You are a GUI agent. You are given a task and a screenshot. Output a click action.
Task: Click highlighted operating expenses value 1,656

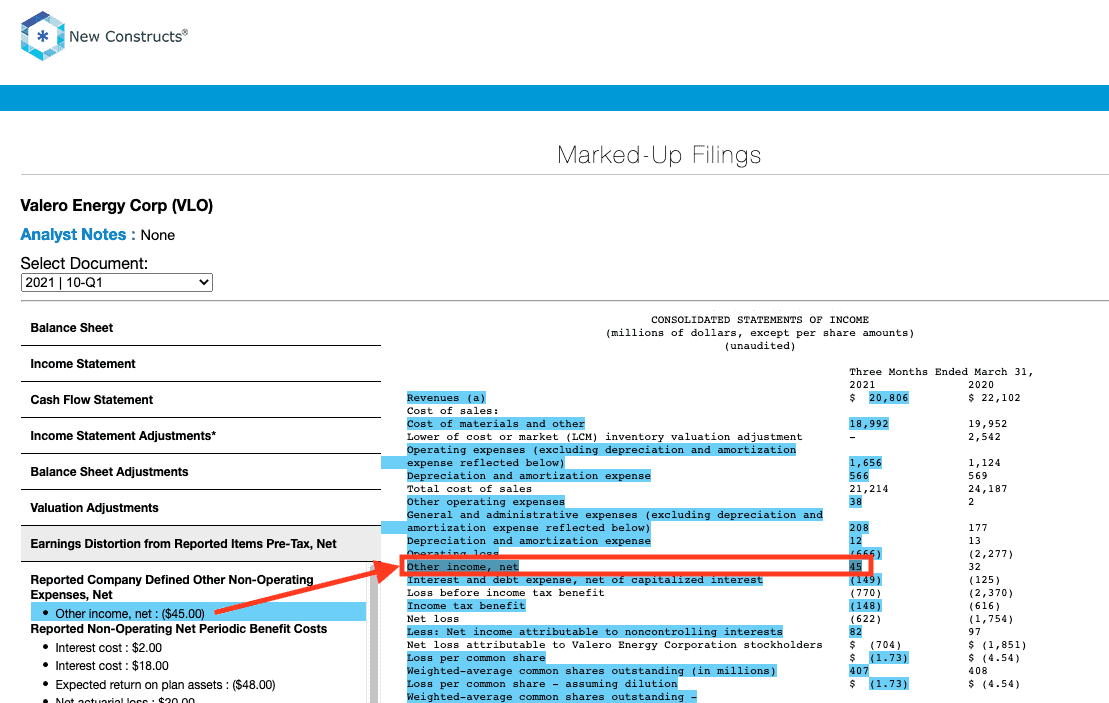tap(866, 463)
